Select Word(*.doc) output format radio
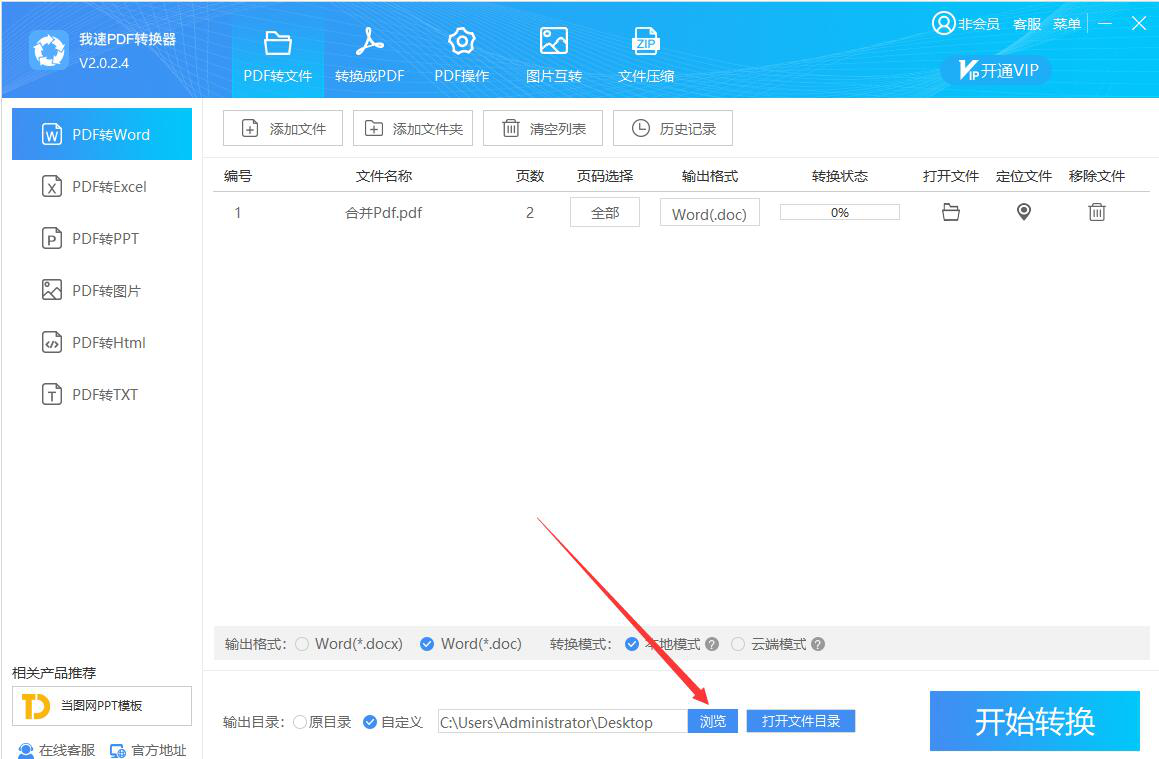The height and width of the screenshot is (759, 1159). coord(427,644)
